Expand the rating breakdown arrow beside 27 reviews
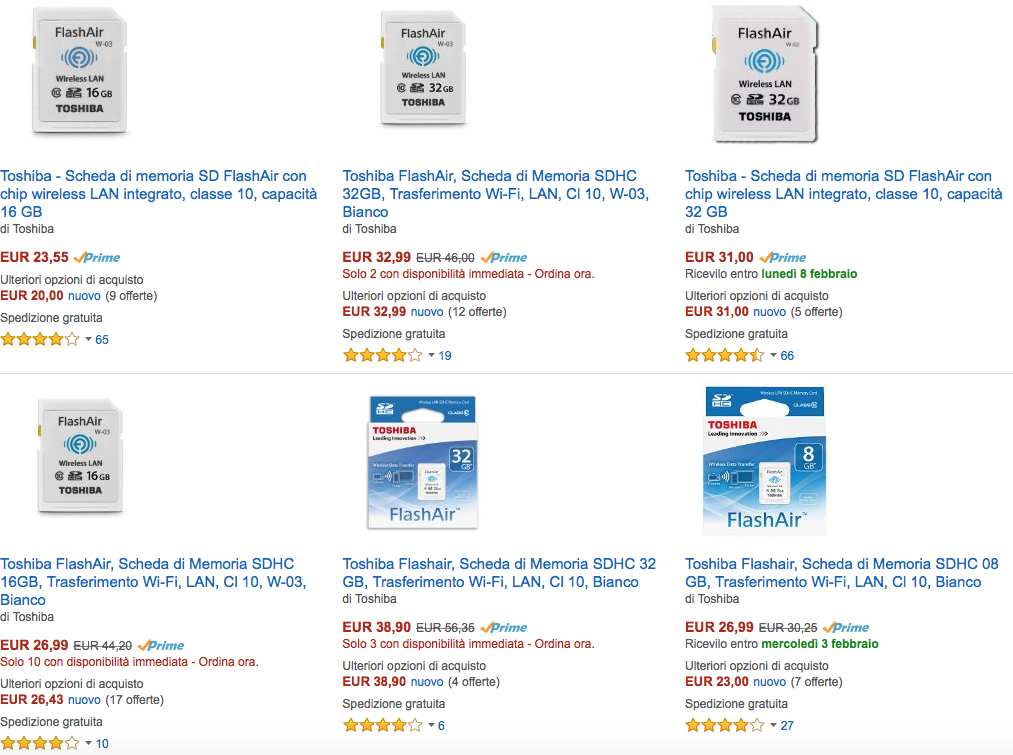The image size is (1013, 755). (773, 726)
